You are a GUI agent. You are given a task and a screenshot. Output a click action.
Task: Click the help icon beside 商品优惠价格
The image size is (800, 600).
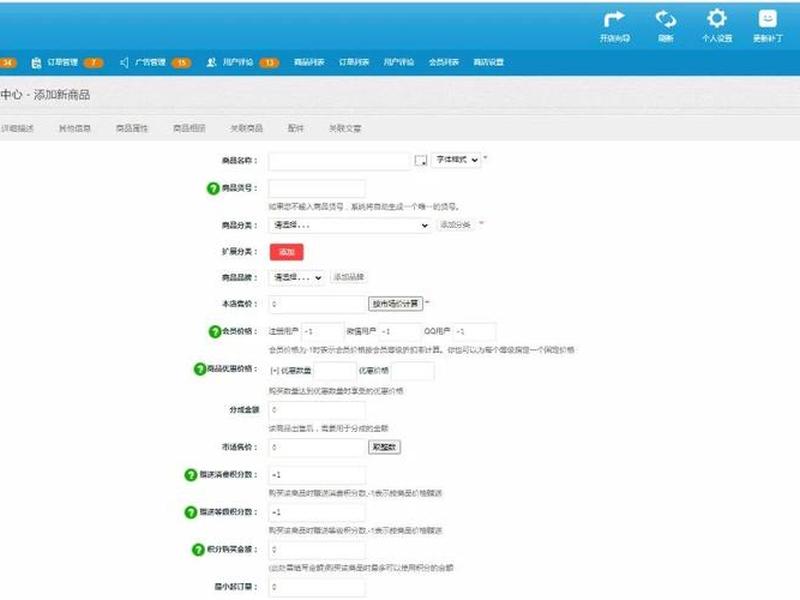coord(199,369)
